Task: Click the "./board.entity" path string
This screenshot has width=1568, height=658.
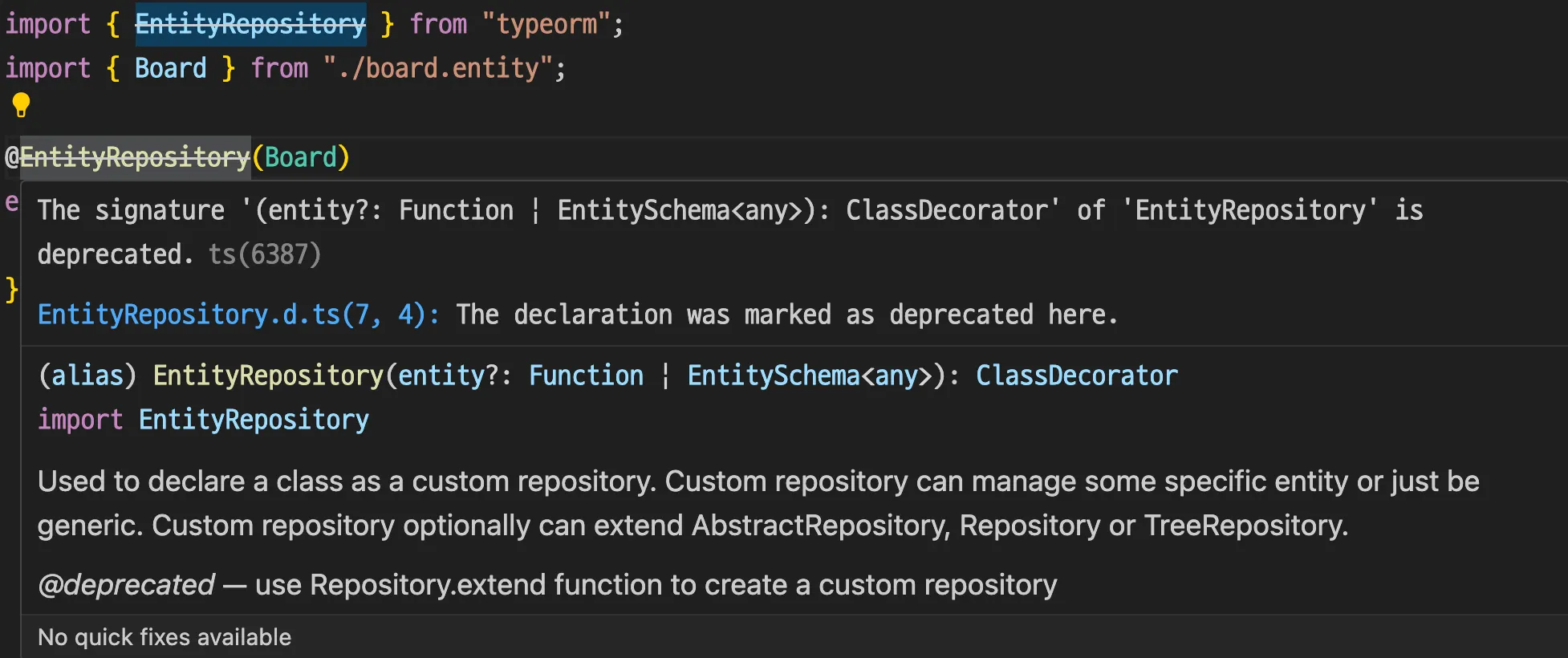Action: click(x=439, y=68)
